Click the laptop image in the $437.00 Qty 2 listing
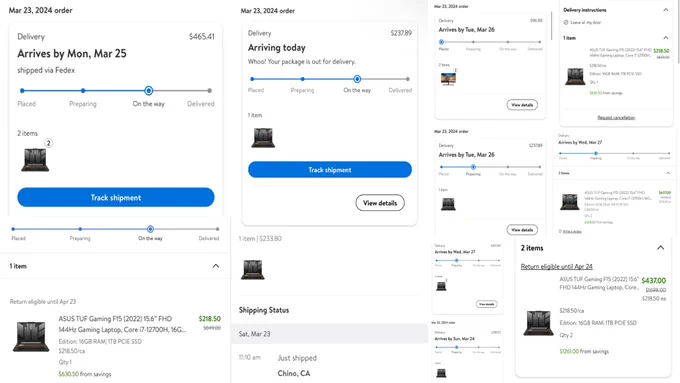 pyautogui.click(x=538, y=323)
